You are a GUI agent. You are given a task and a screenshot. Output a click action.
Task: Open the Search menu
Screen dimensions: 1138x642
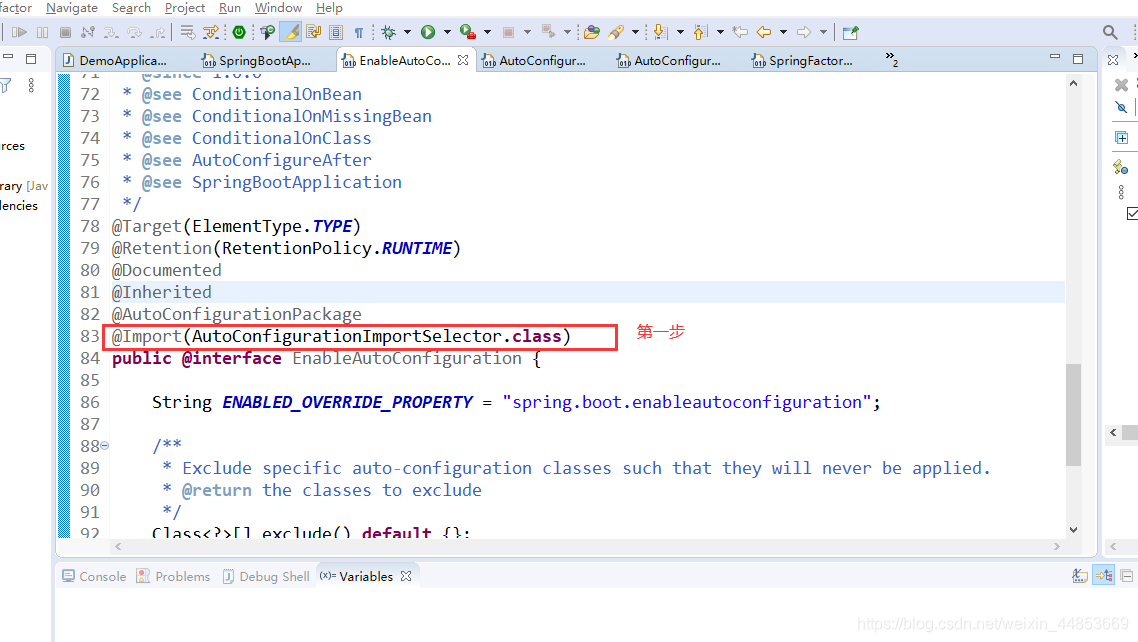click(131, 8)
